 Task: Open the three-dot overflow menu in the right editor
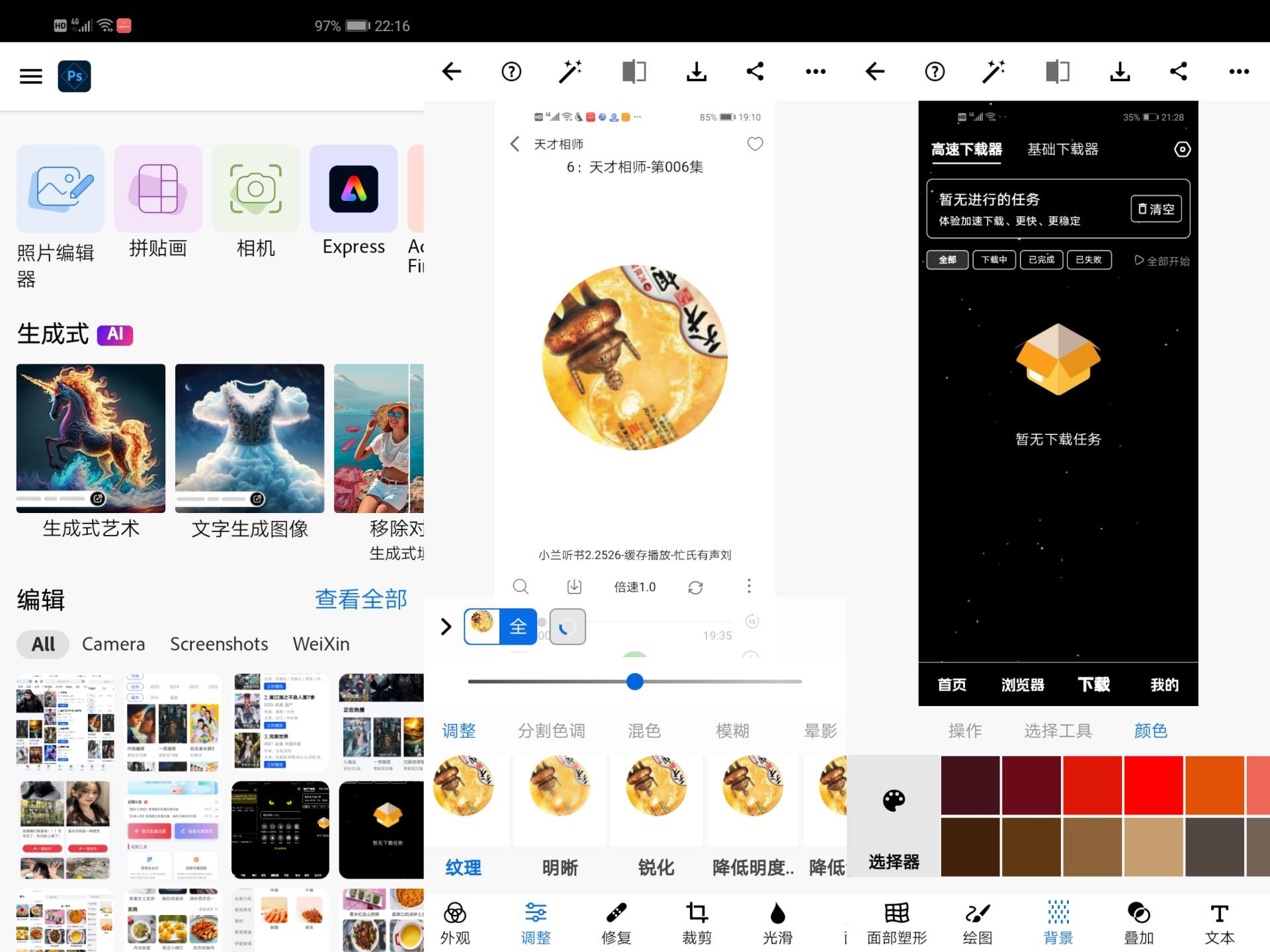tap(1238, 71)
